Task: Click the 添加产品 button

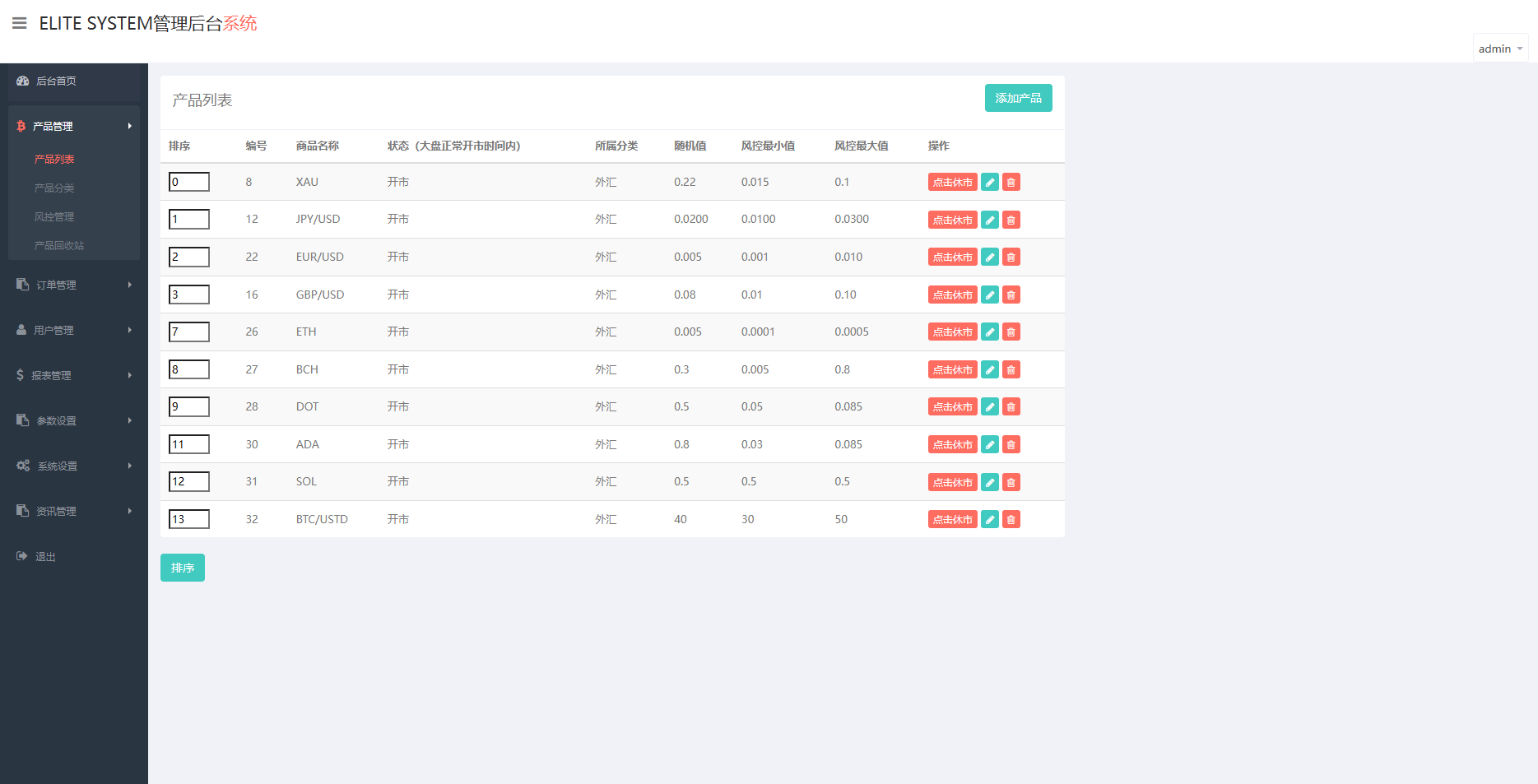Action: click(1018, 98)
